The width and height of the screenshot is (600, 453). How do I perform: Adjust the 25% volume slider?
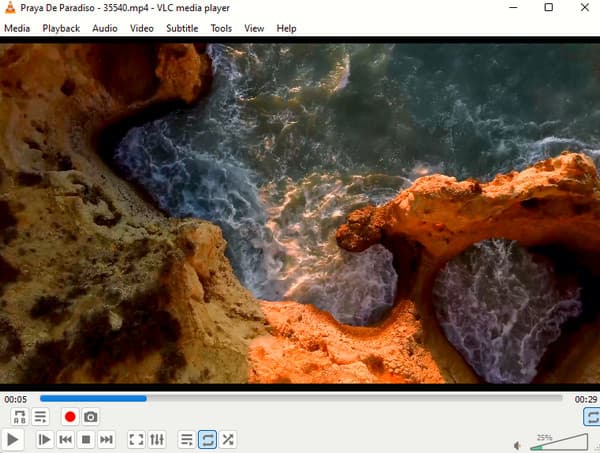[x=559, y=443]
